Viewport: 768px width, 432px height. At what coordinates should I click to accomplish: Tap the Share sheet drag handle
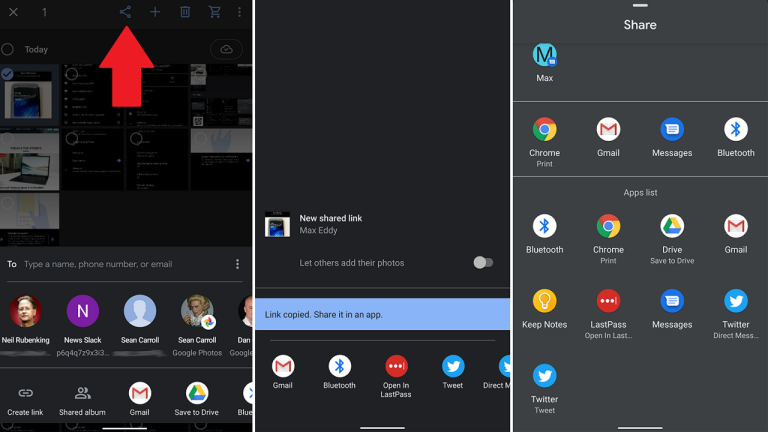640,5
